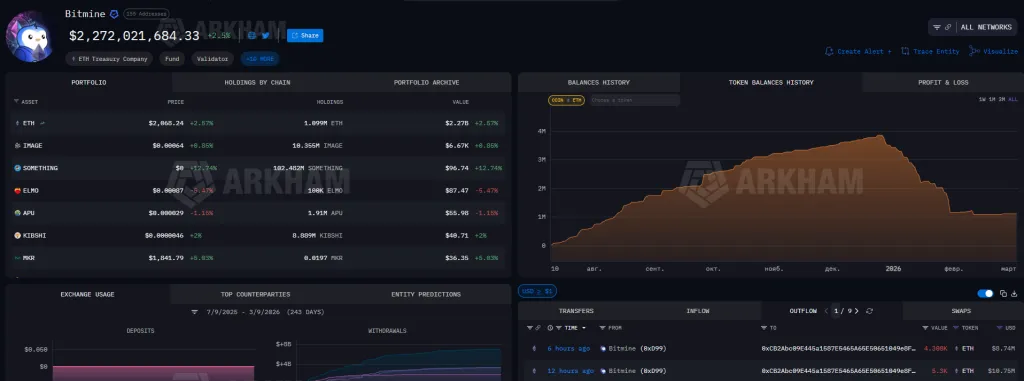Go to the previous outflow page
Image resolution: width=1024 pixels, height=381 pixels.
(826, 311)
